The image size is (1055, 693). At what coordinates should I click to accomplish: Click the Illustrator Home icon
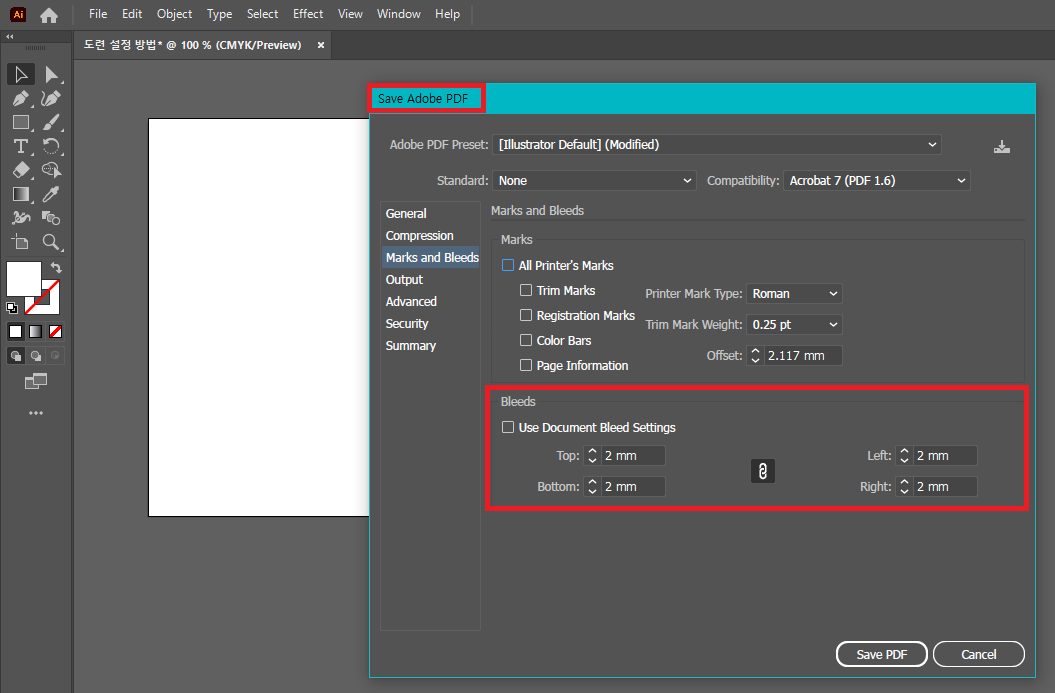tap(48, 15)
